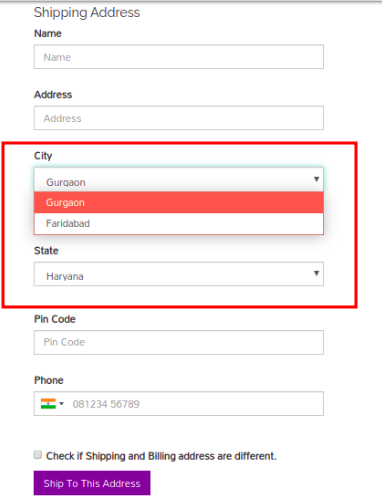382x504 pixels.
Task: Choose Faridabad from the city list
Action: coord(179,223)
